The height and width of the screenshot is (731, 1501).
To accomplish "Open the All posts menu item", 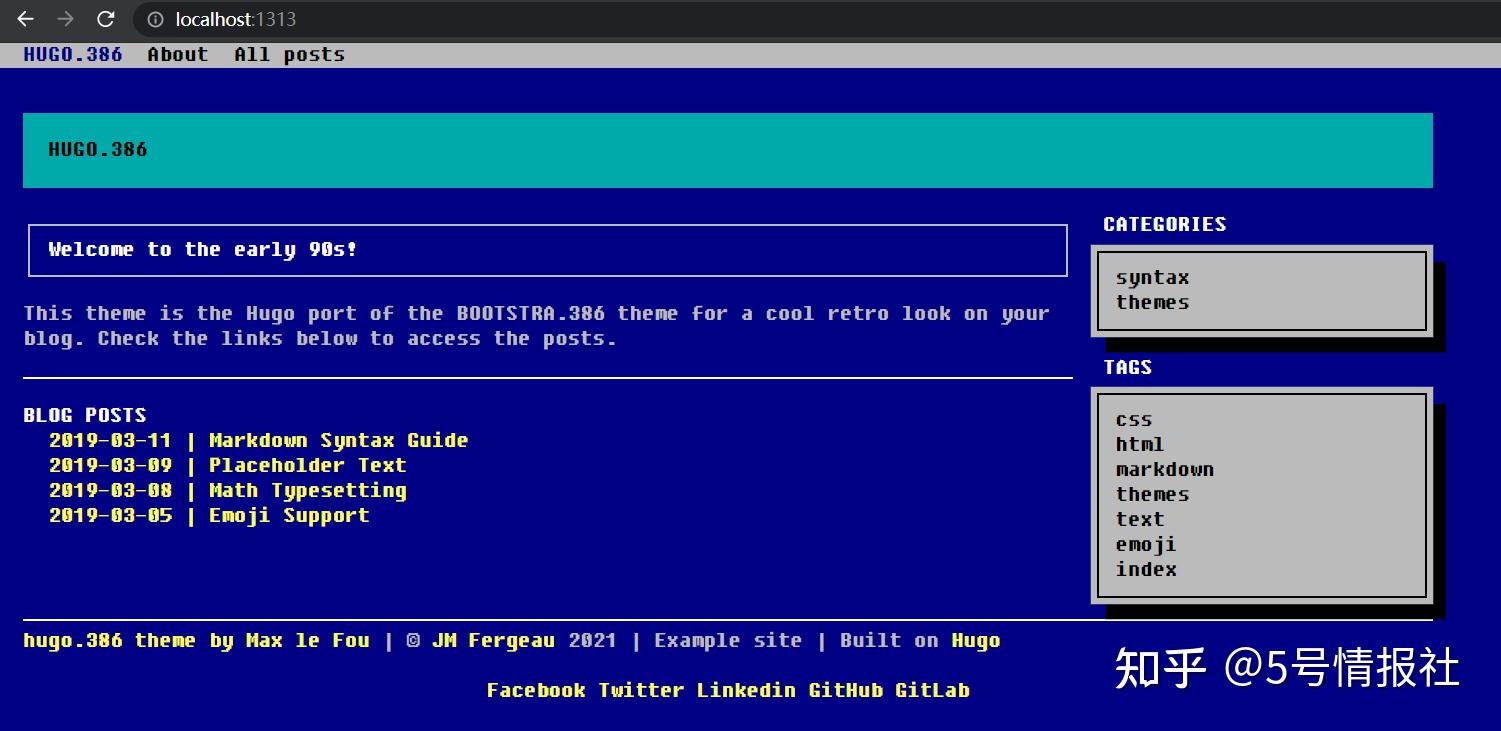I will point(289,55).
